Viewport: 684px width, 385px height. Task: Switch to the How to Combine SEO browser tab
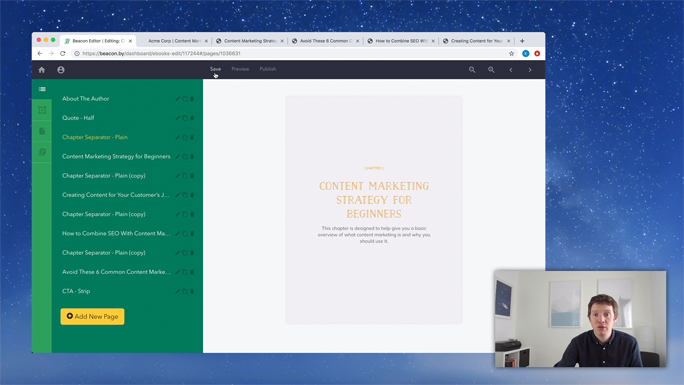(401, 41)
